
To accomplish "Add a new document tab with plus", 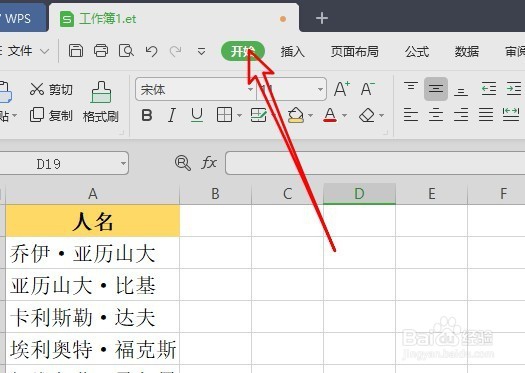I will pyautogui.click(x=321, y=18).
